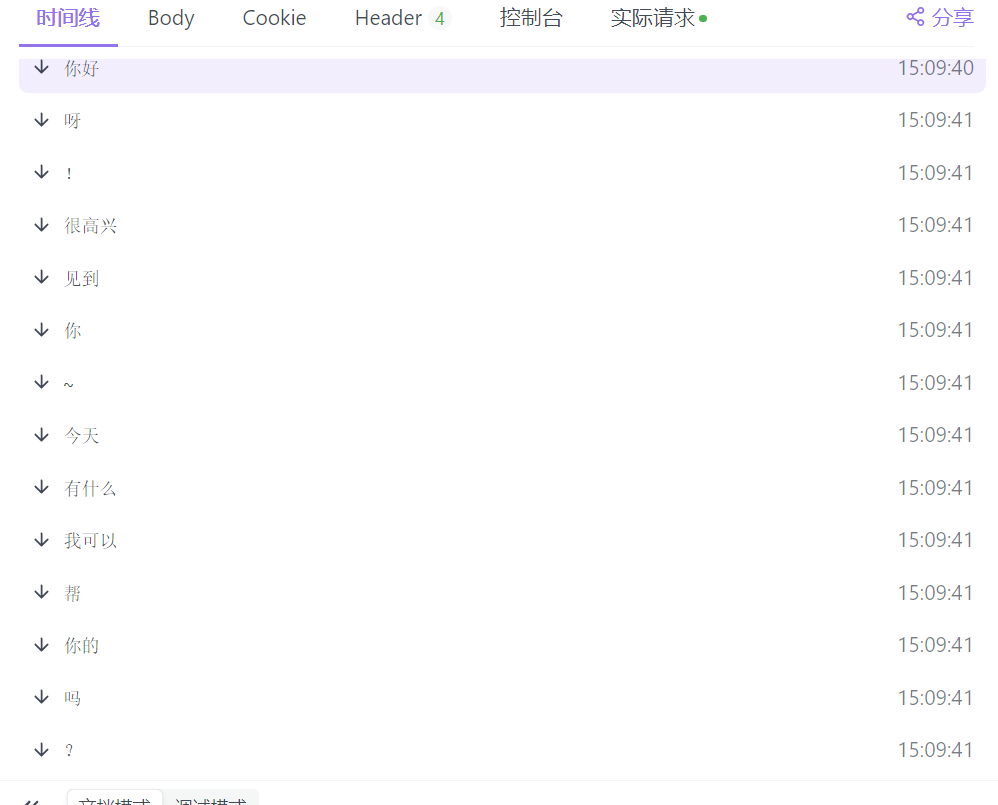998x805 pixels.
Task: Click the timestamp on the single 你 row
Action: [x=936, y=330]
